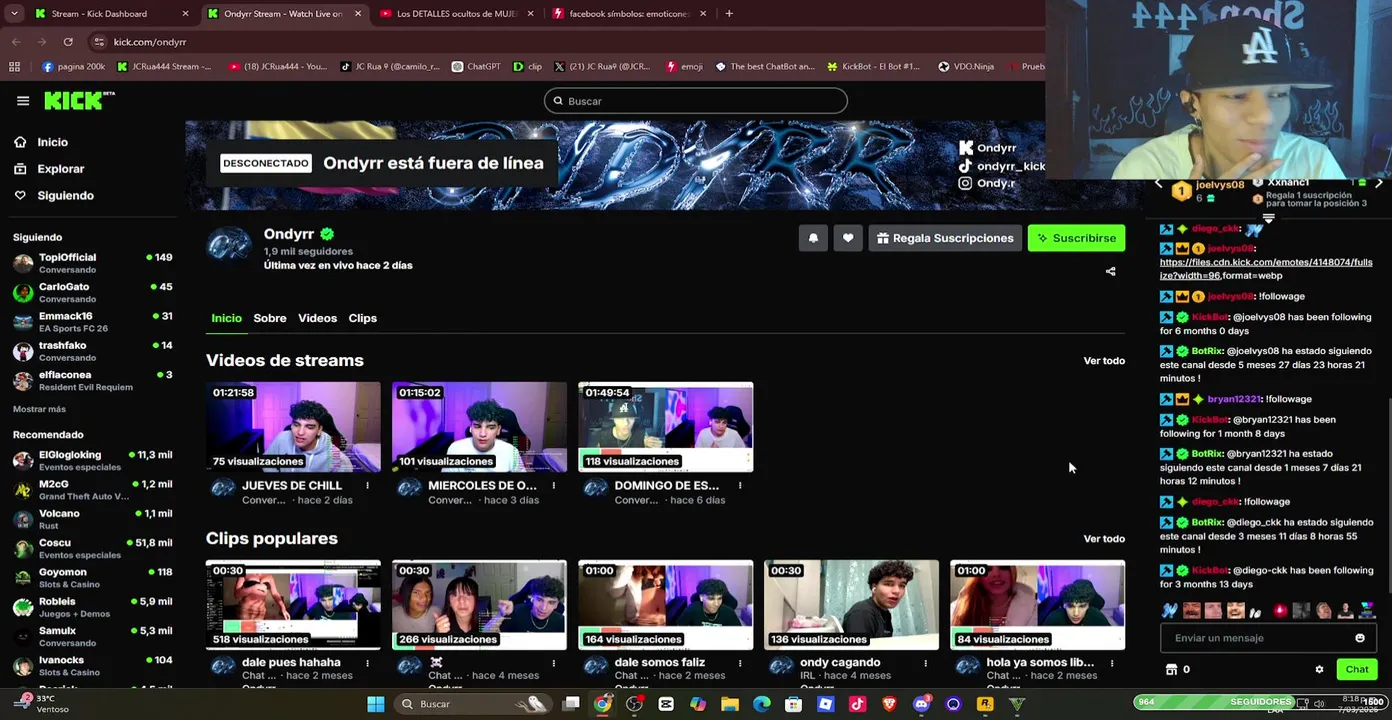Open TikTok from taskbar

[857, 704]
